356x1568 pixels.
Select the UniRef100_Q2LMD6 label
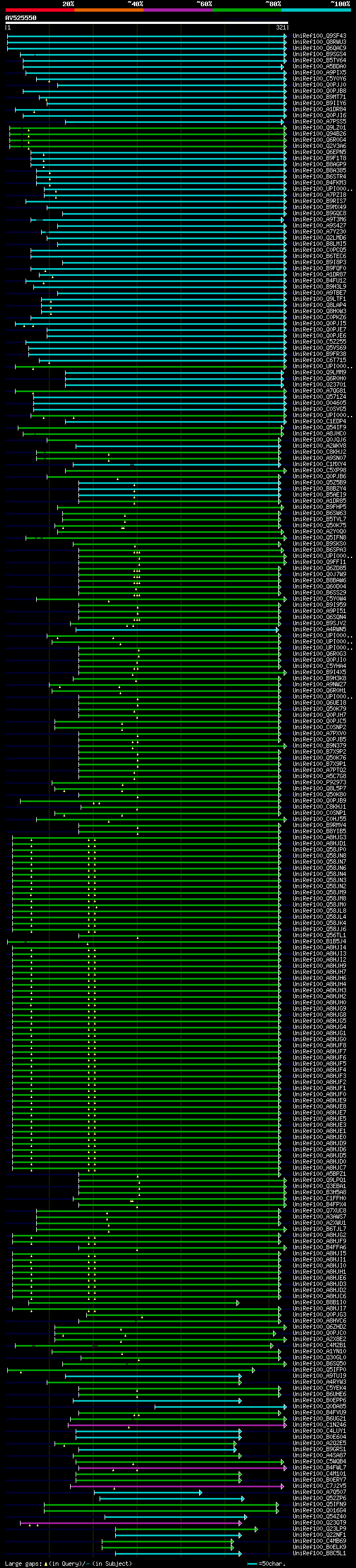point(319,238)
